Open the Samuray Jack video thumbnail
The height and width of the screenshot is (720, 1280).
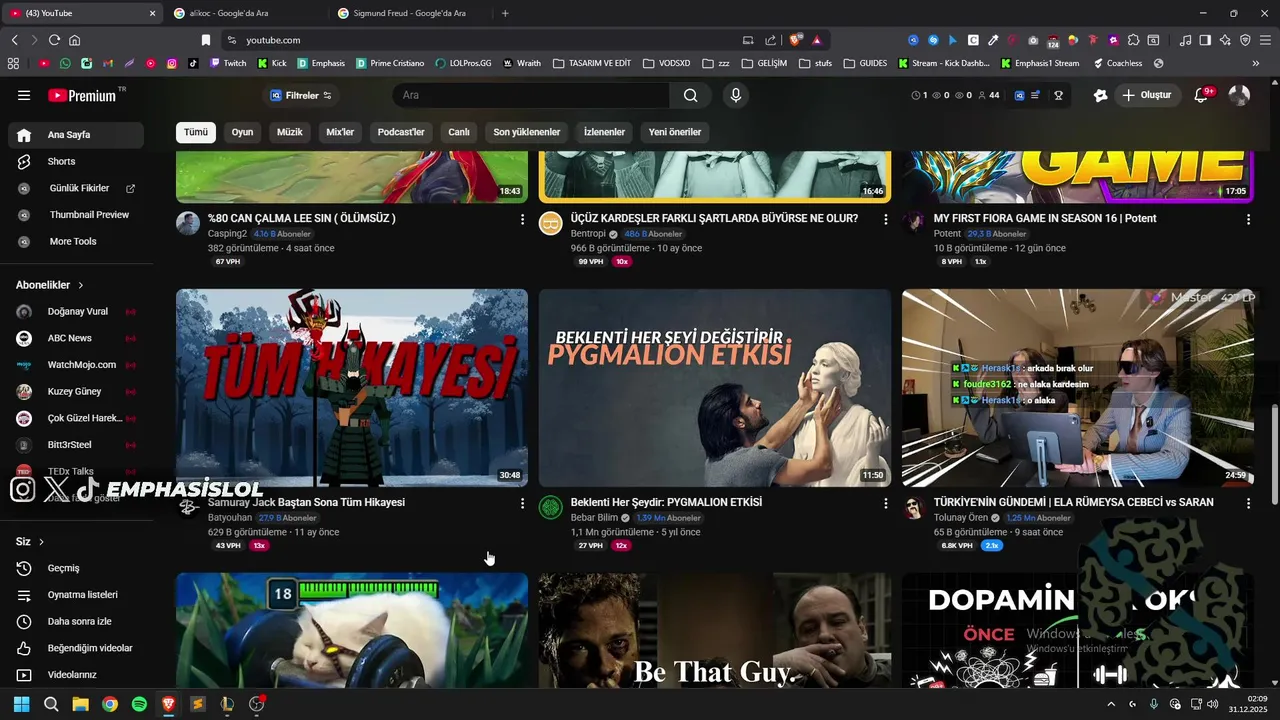tap(352, 388)
